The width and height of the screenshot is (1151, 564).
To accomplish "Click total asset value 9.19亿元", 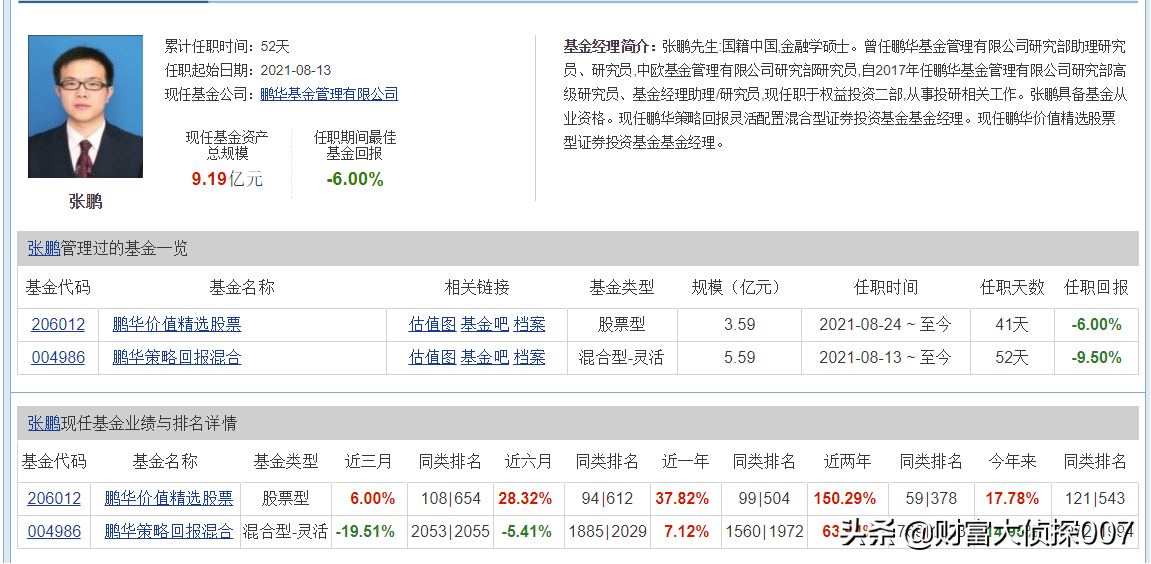I will [227, 178].
